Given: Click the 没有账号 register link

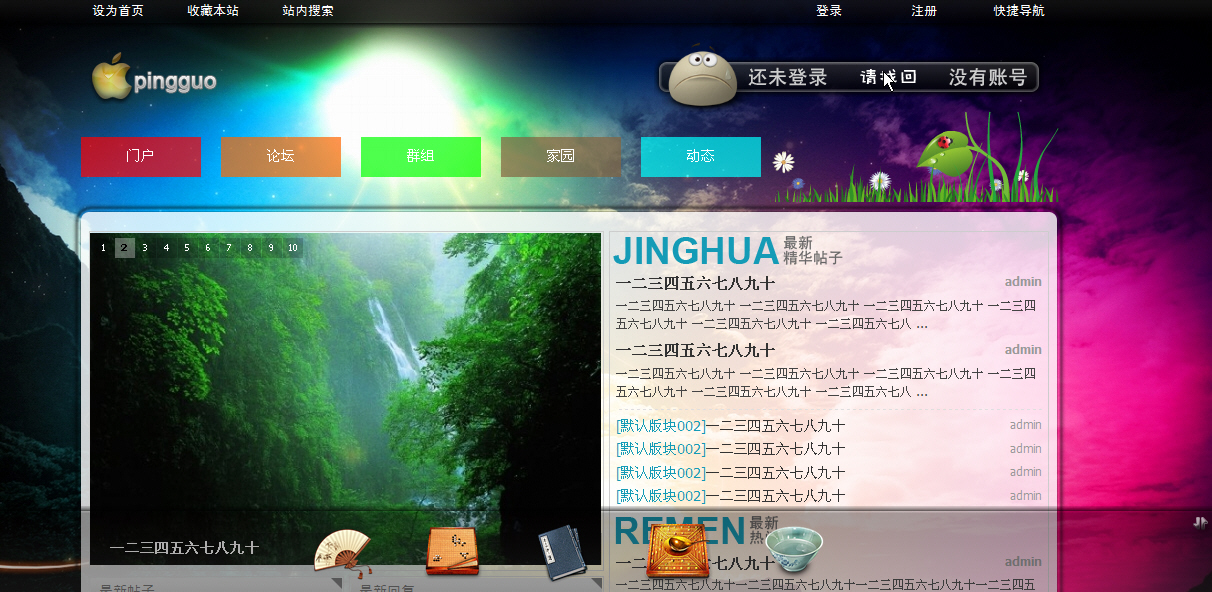Looking at the screenshot, I should (x=988, y=77).
